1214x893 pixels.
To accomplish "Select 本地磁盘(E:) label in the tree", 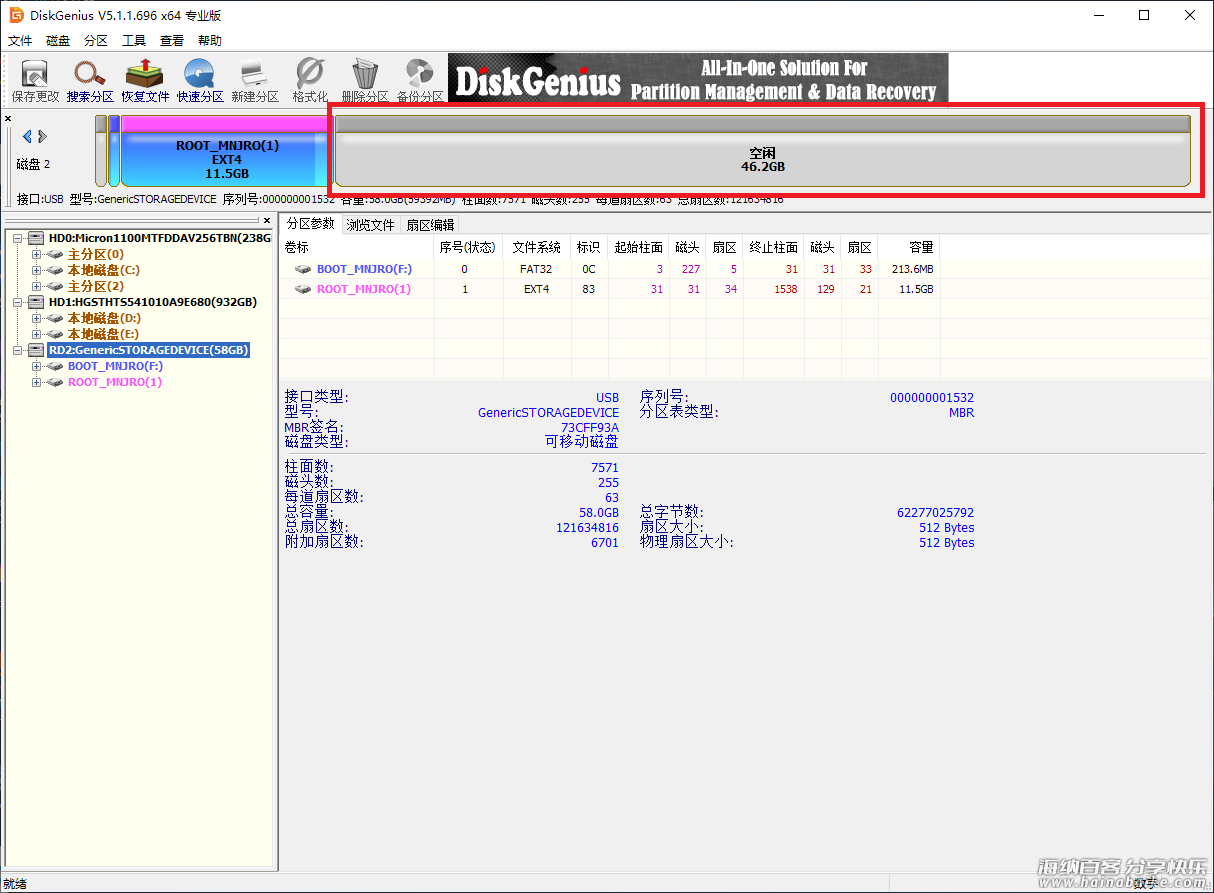I will [x=104, y=334].
